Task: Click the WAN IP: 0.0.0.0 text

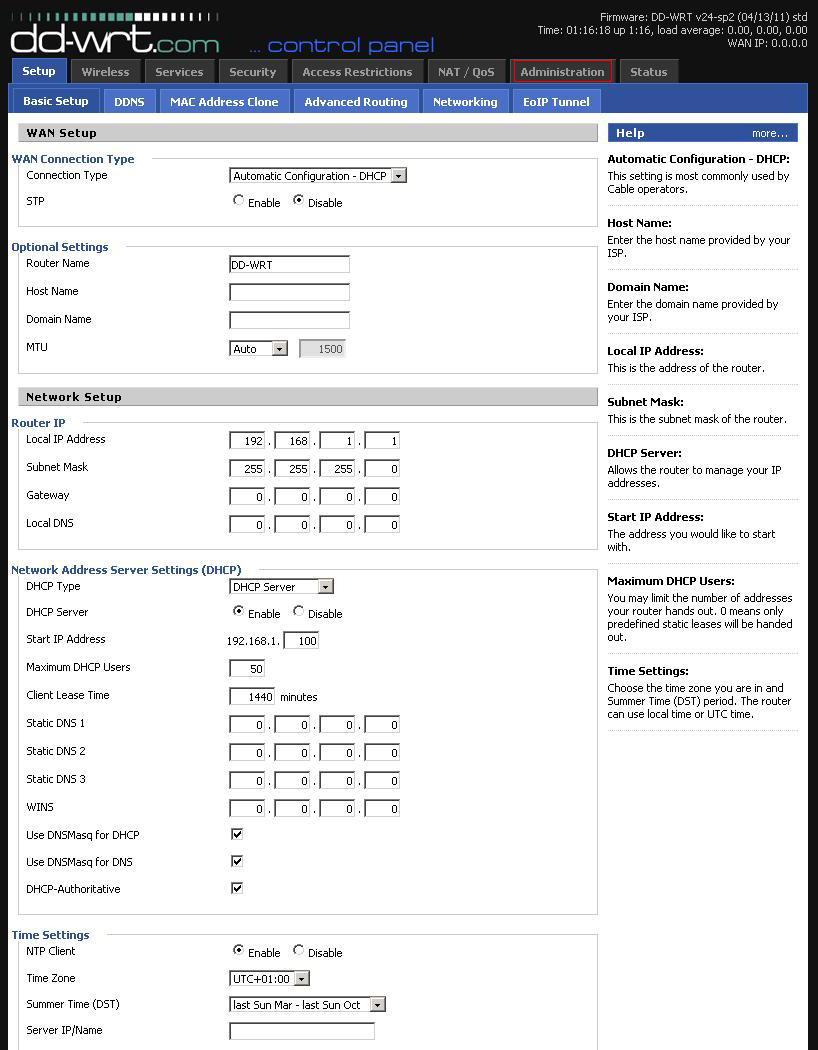Action: 767,43
